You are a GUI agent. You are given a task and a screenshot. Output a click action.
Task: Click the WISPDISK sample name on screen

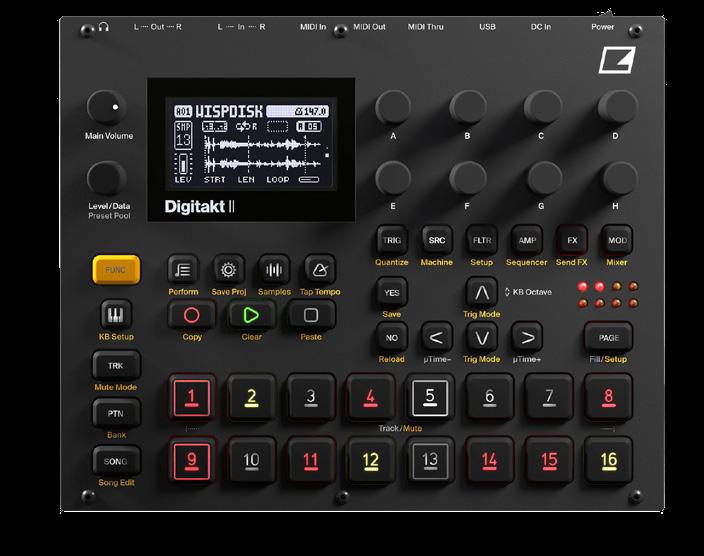(x=229, y=111)
